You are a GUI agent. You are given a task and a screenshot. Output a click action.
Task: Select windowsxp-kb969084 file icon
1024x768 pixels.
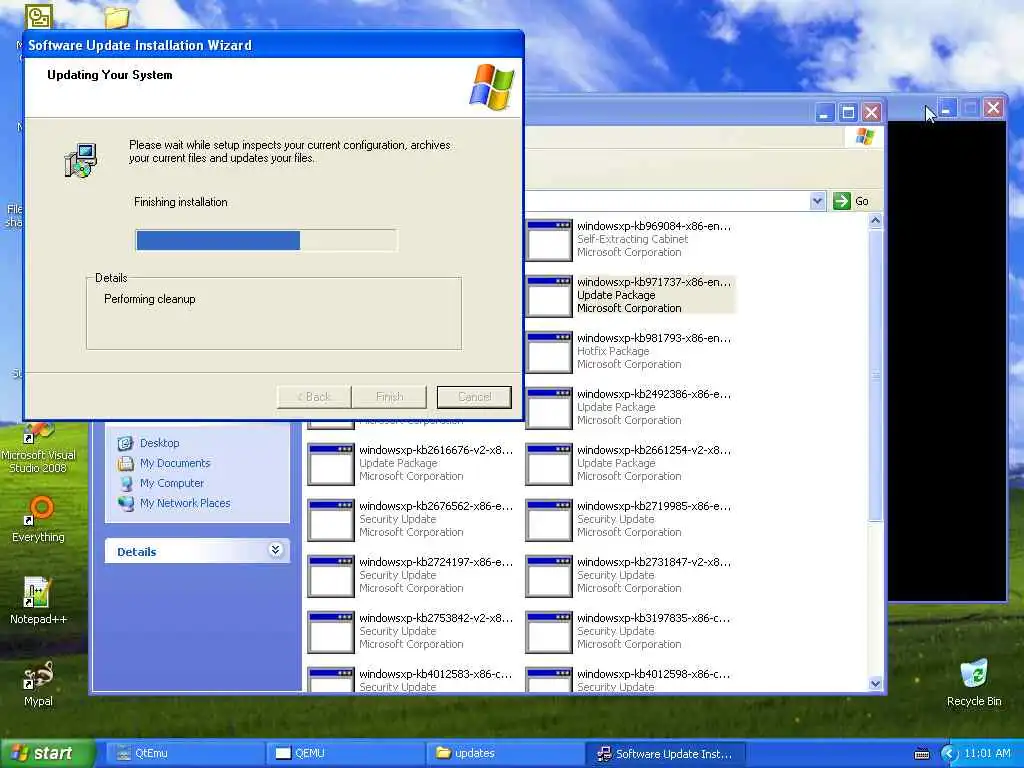click(549, 240)
